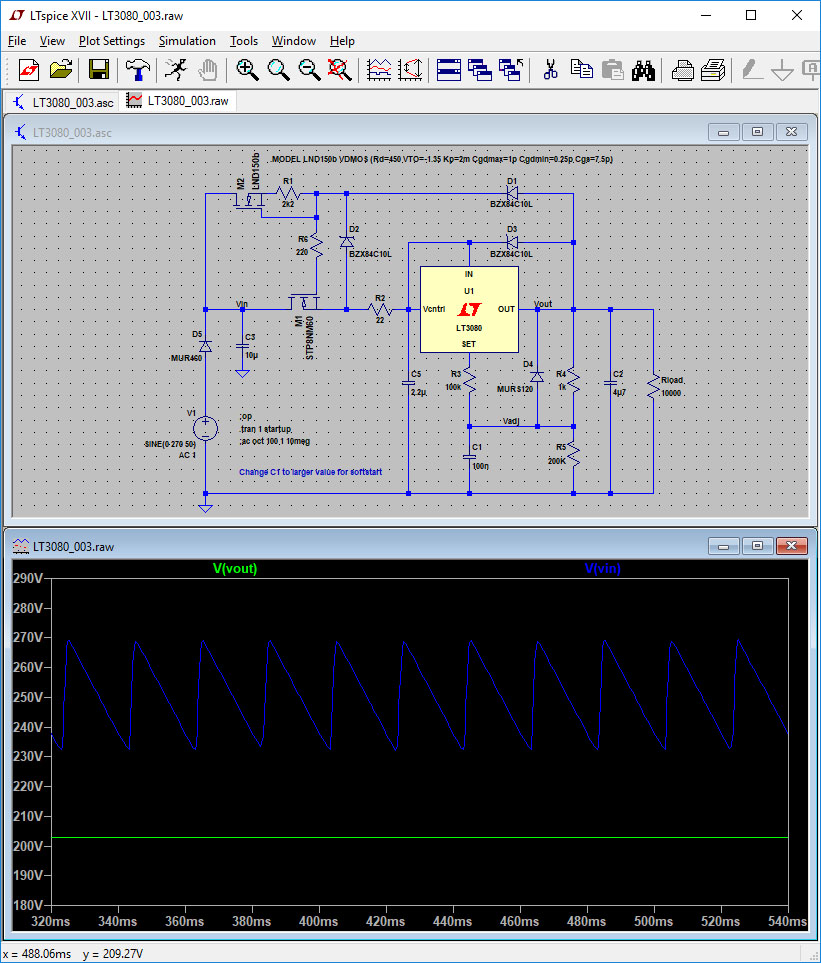Maximize the LT3080_003.asc schematic pane

click(x=757, y=132)
